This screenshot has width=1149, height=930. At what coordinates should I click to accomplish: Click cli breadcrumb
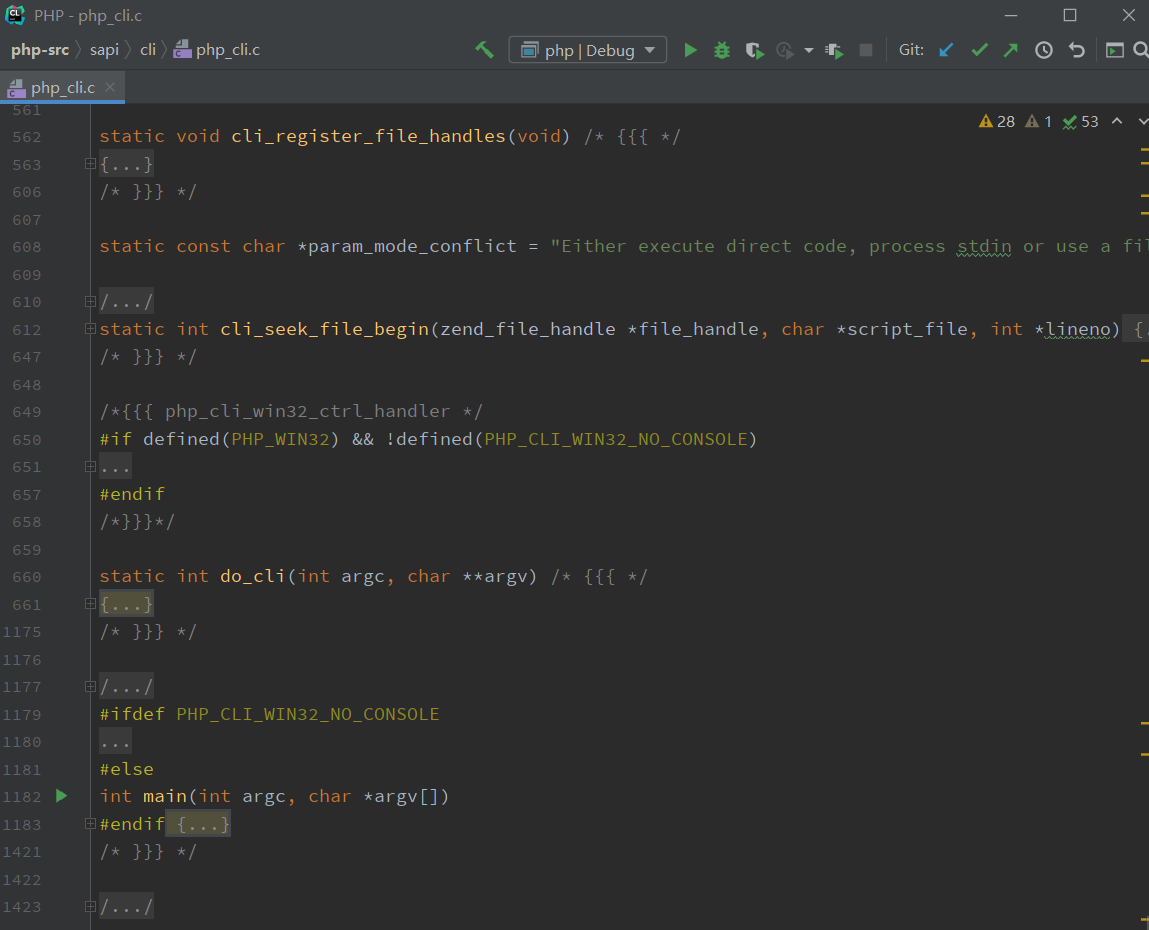148,50
